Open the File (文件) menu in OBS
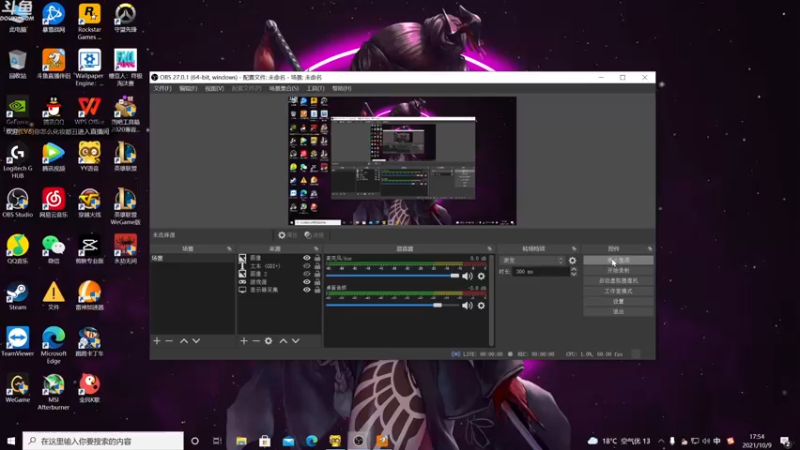 click(x=162, y=88)
